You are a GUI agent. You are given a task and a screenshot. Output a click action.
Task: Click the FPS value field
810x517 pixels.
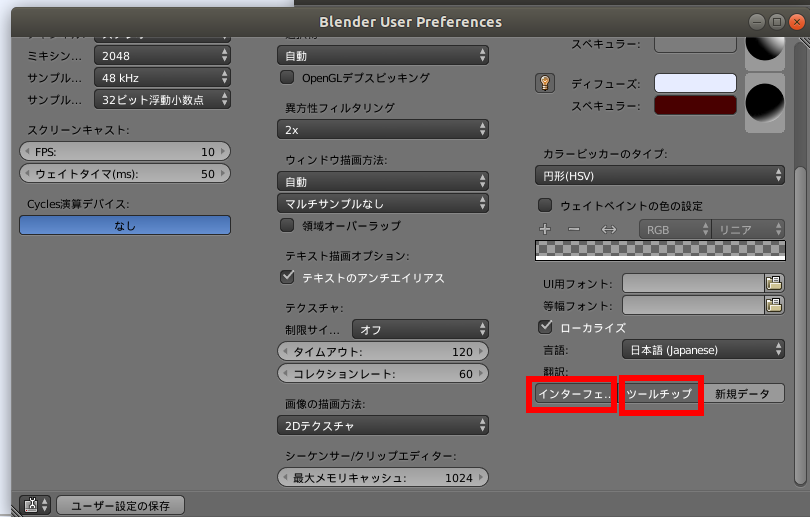125,151
